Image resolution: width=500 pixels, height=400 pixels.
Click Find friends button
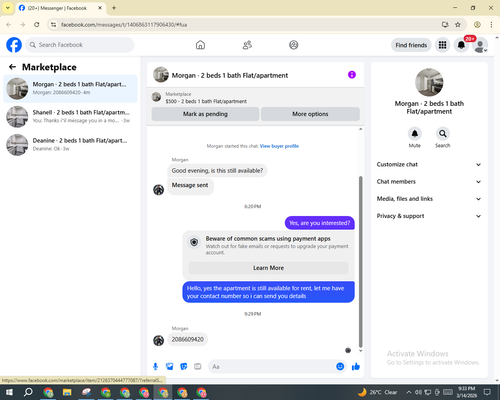click(x=411, y=45)
